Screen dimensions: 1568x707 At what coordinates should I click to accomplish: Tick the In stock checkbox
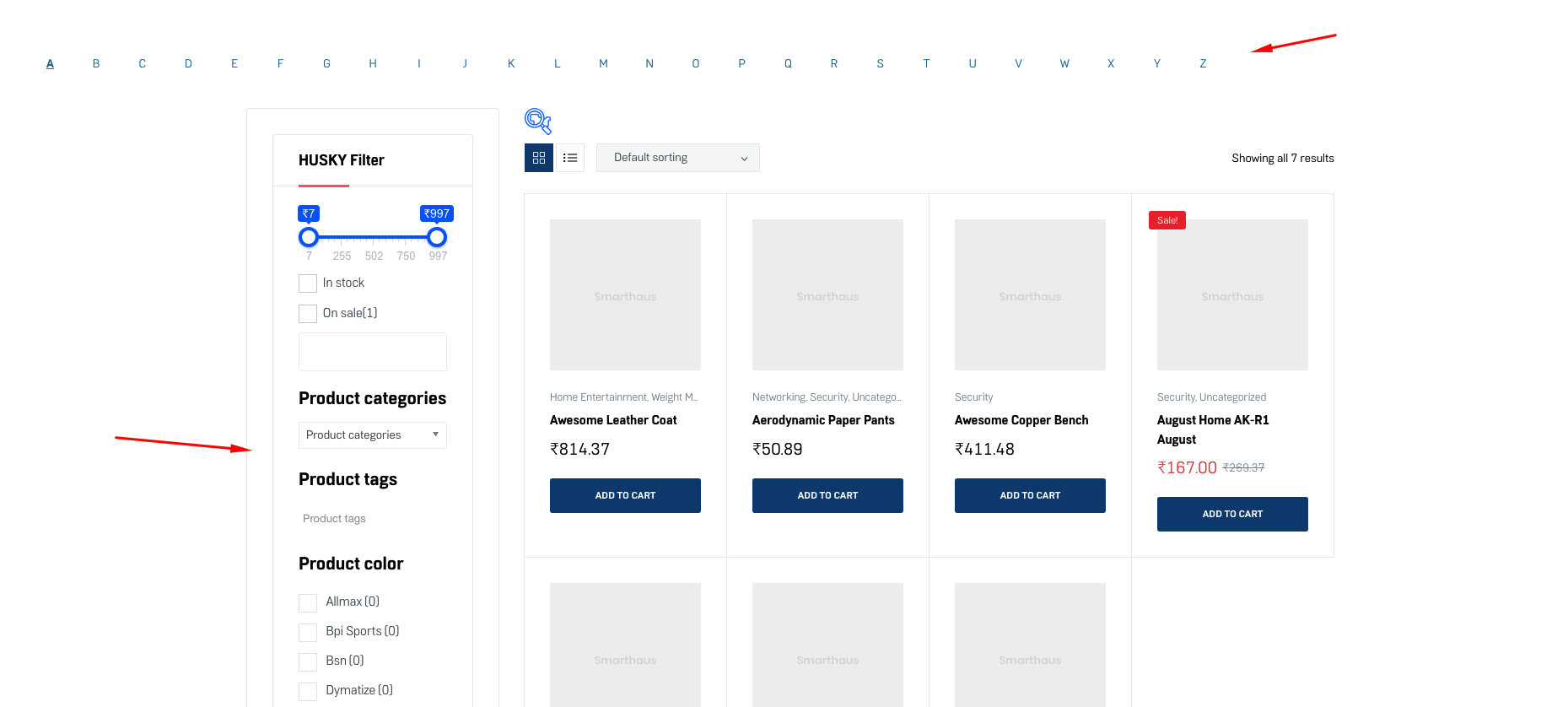click(308, 283)
